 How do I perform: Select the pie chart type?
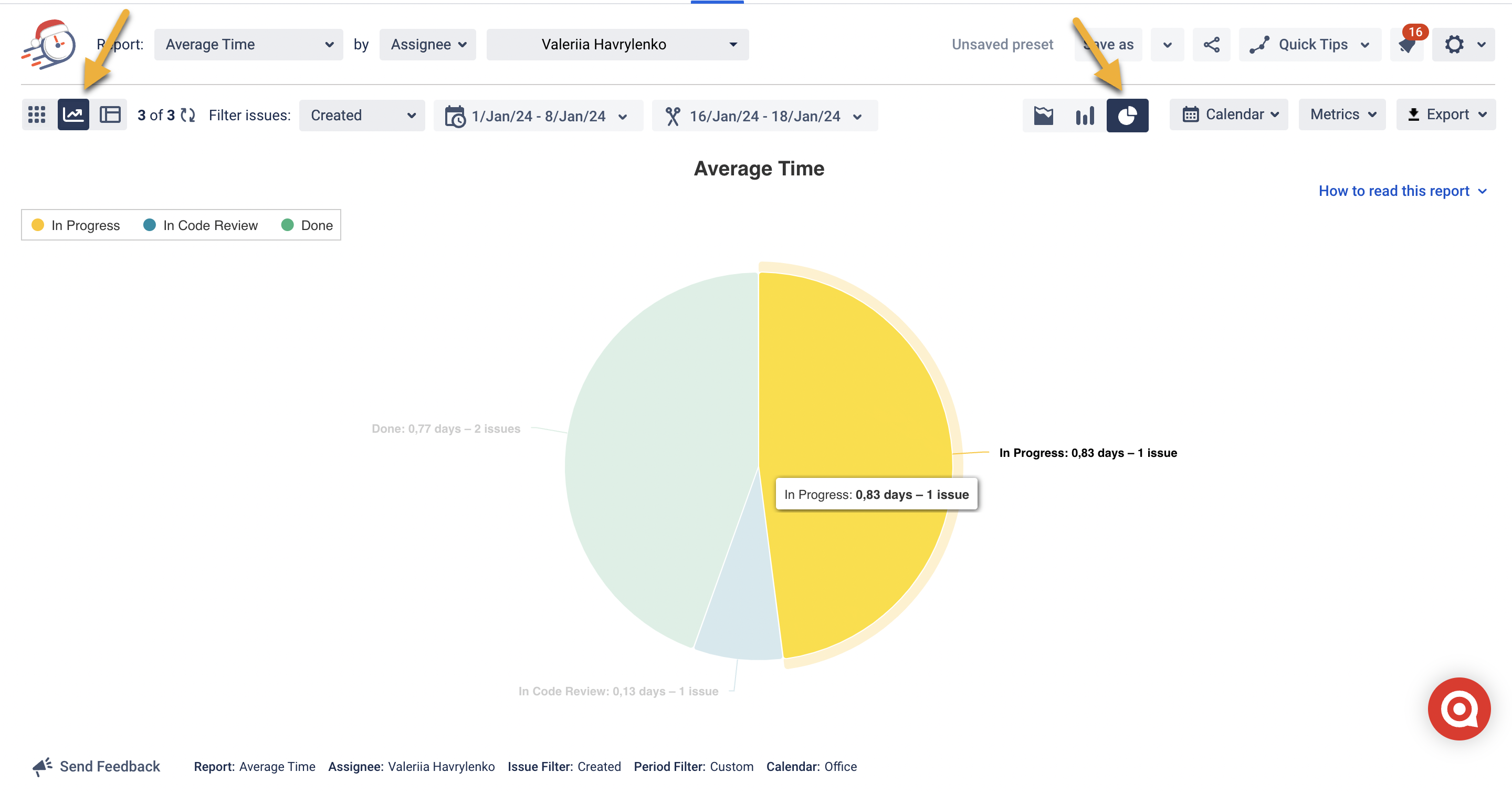click(x=1128, y=114)
